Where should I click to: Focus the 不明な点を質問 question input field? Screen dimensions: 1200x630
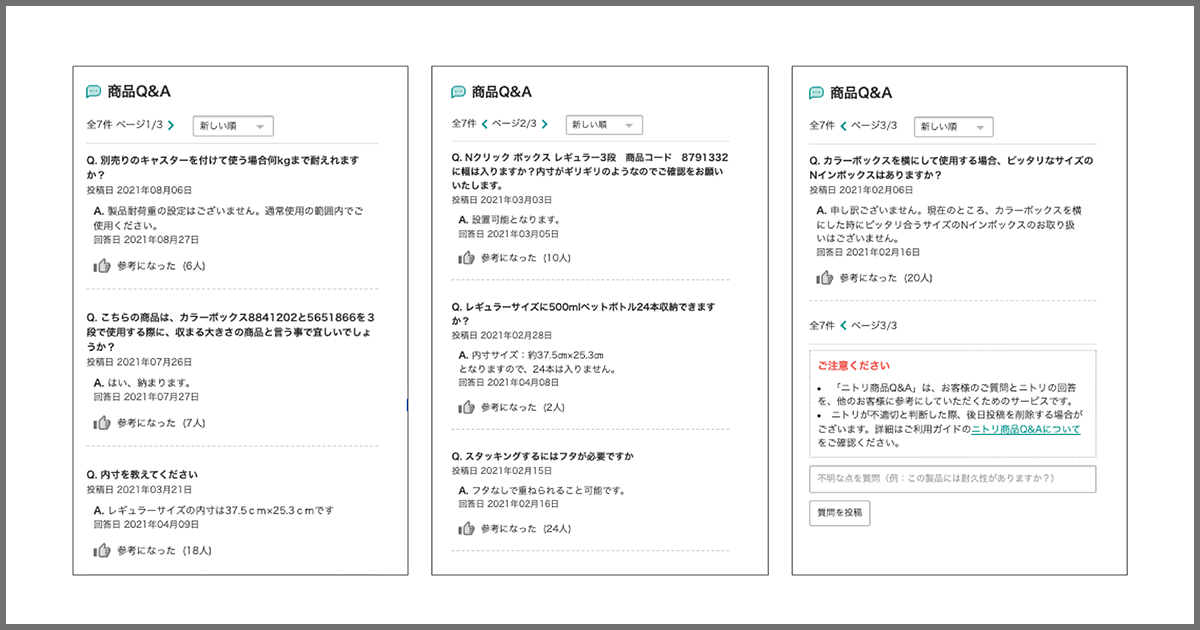click(x=952, y=479)
